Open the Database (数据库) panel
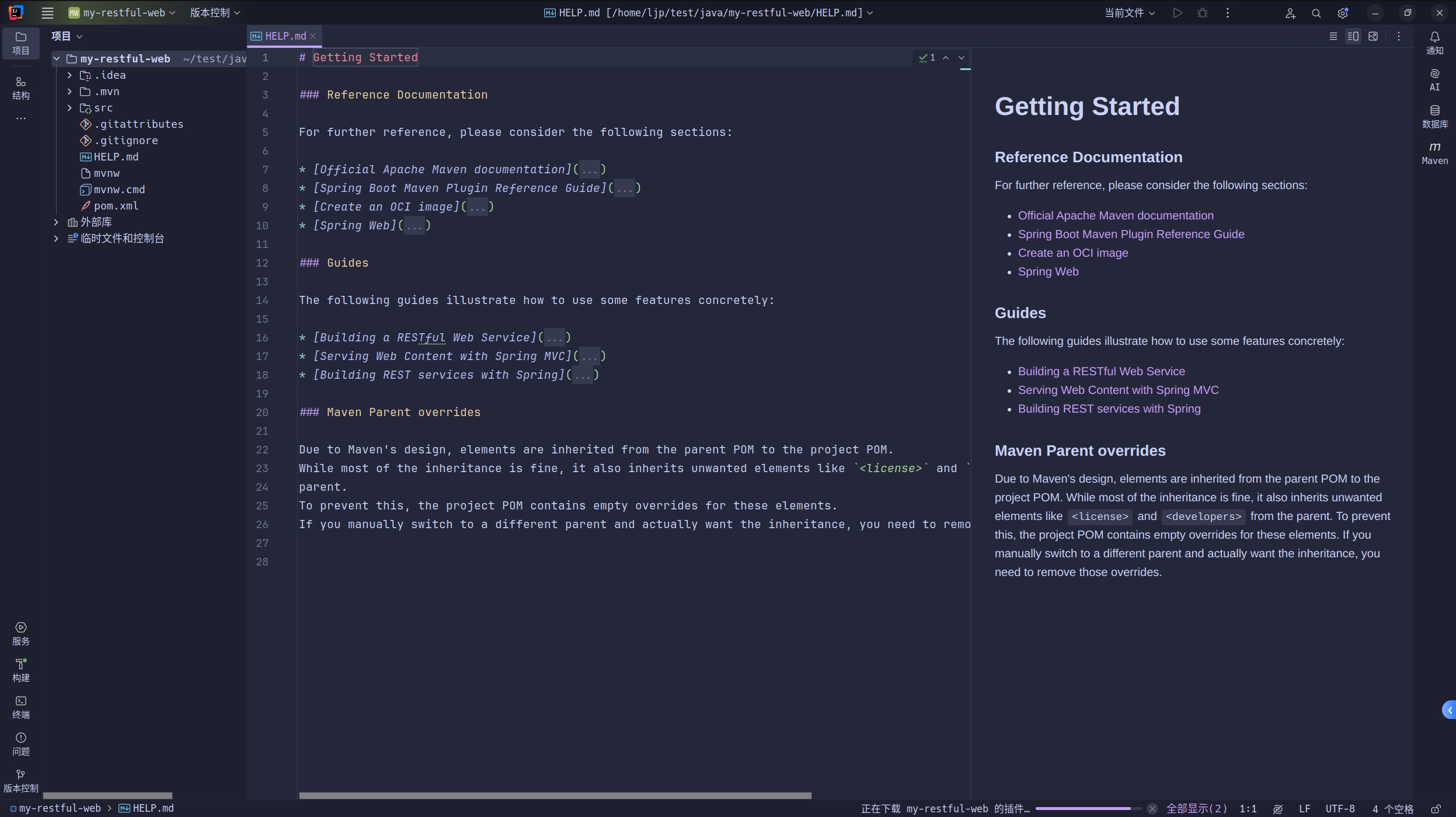Image resolution: width=1456 pixels, height=817 pixels. click(x=1434, y=116)
